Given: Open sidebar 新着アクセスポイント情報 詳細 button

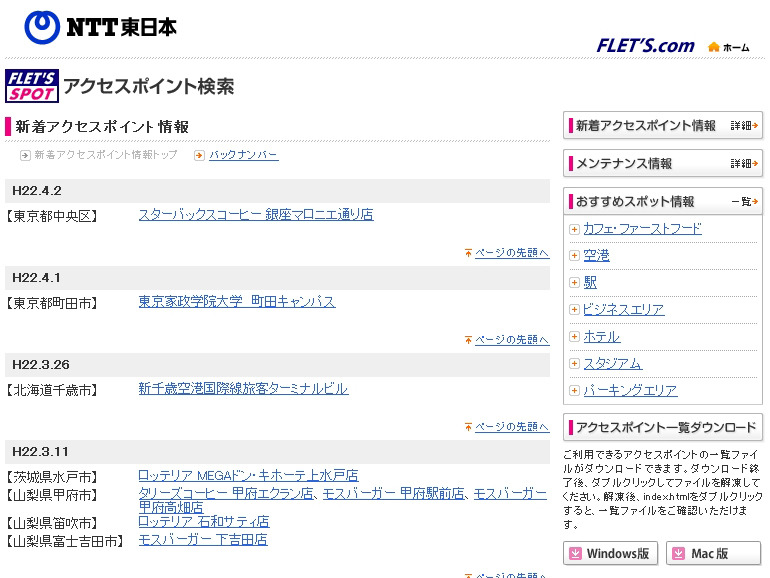Looking at the screenshot, I should coord(663,126).
